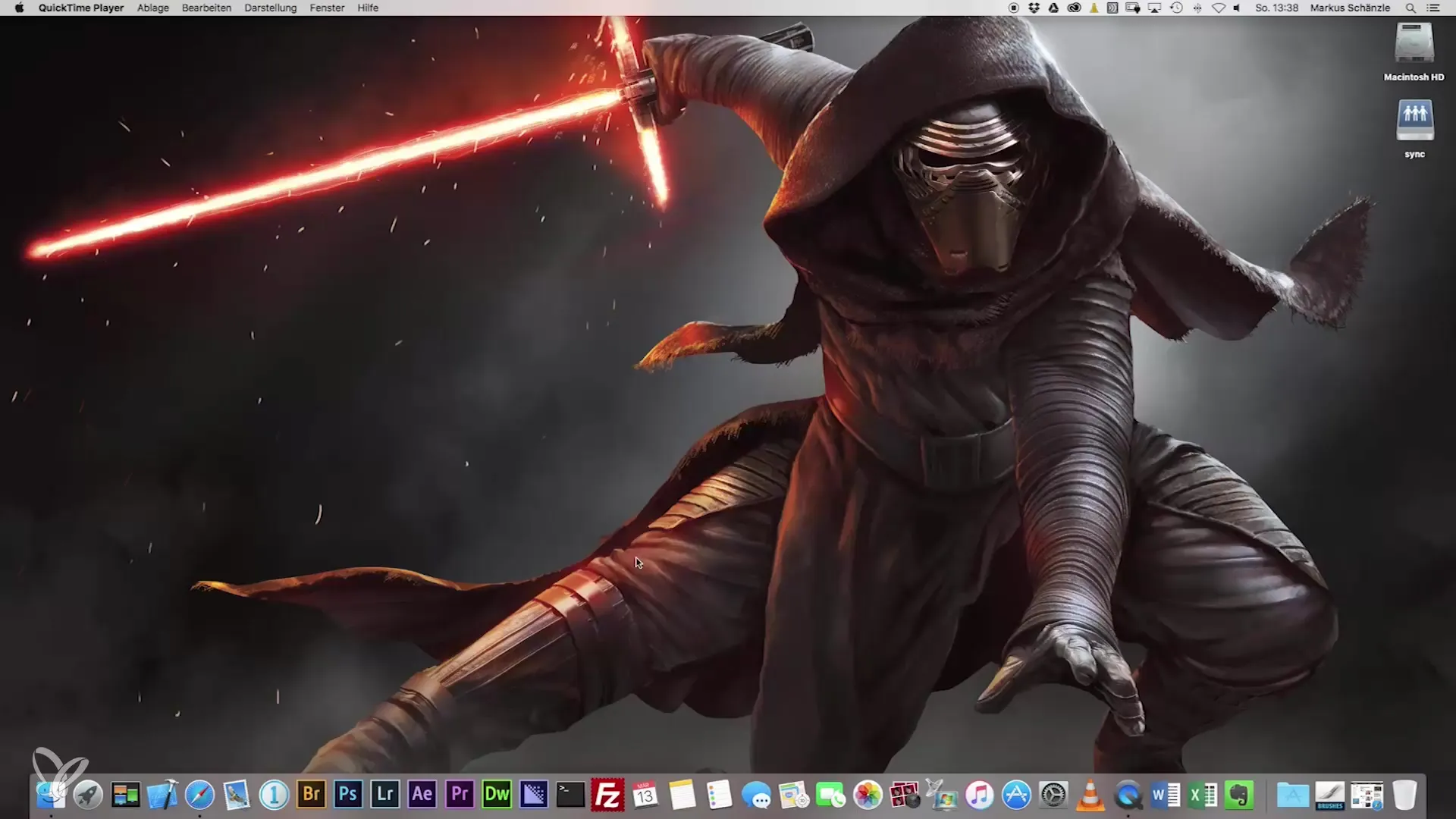Viewport: 1456px width, 819px height.
Task: Open Finder from the Dock
Action: pos(51,795)
